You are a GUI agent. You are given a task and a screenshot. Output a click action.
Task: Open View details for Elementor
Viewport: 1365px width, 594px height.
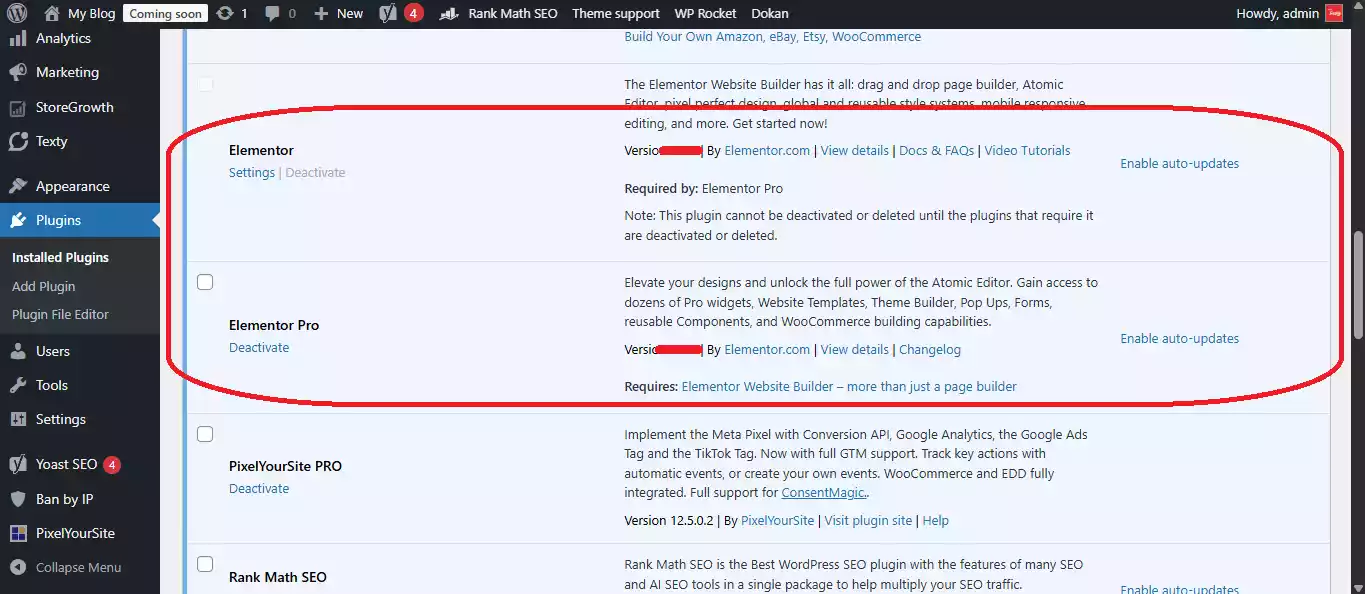pyautogui.click(x=854, y=150)
